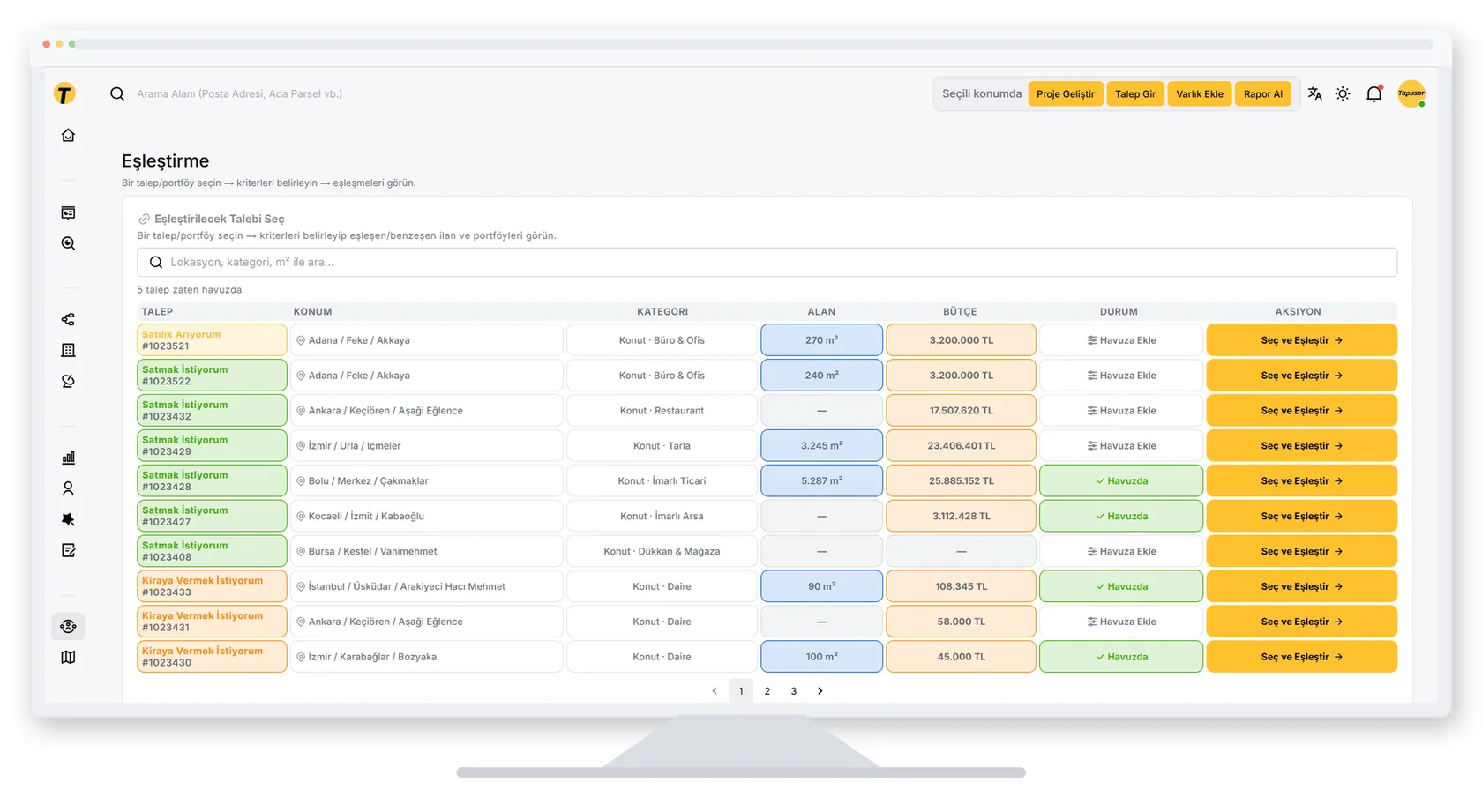Open the language translate icon
The height and width of the screenshot is (812, 1482).
point(1314,93)
